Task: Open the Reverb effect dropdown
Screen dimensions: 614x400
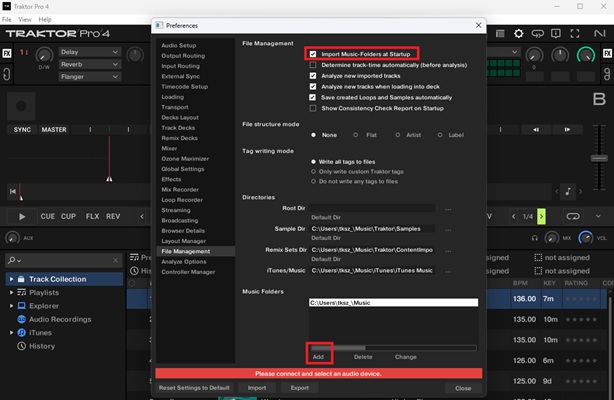Action: (90, 64)
